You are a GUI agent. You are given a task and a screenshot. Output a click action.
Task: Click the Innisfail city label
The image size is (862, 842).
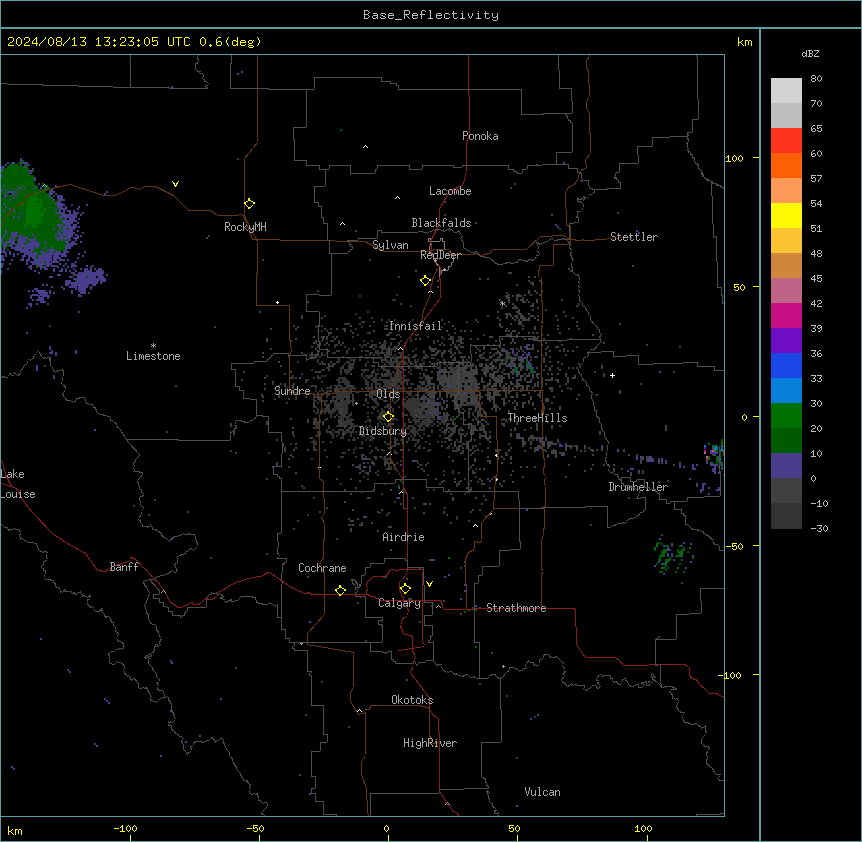click(415, 326)
